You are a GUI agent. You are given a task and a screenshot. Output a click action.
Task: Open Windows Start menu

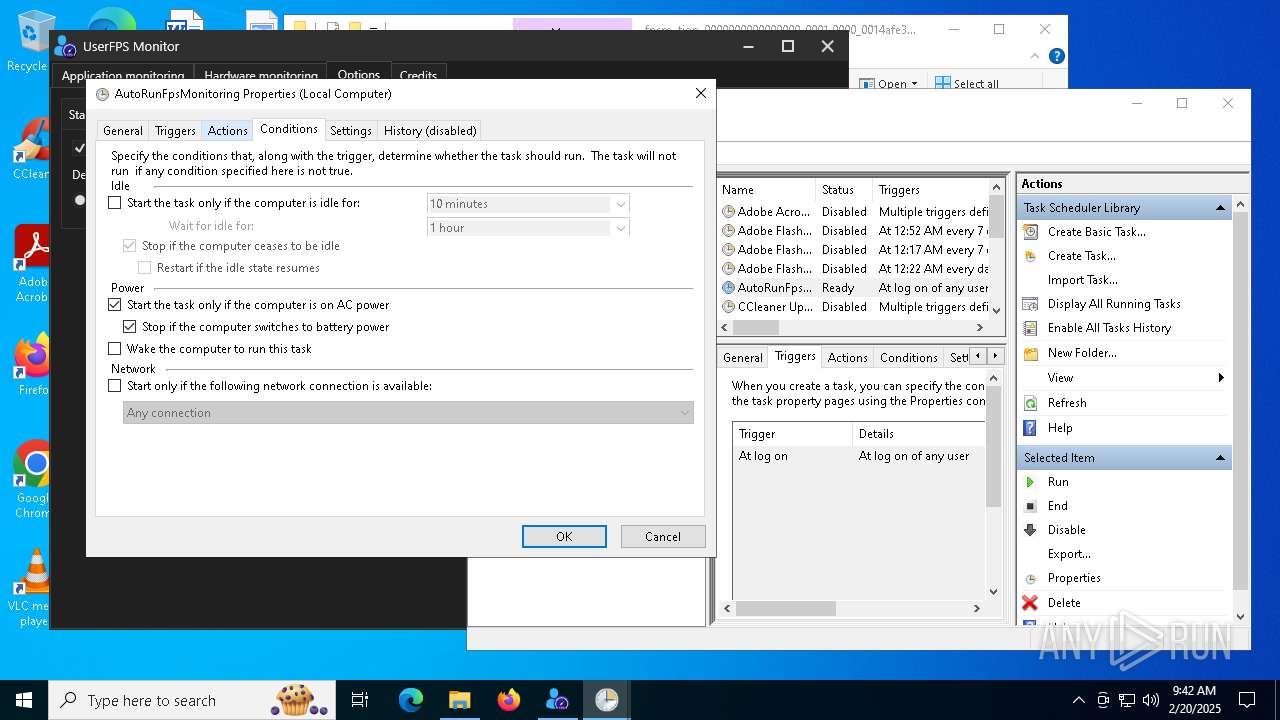click(24, 700)
